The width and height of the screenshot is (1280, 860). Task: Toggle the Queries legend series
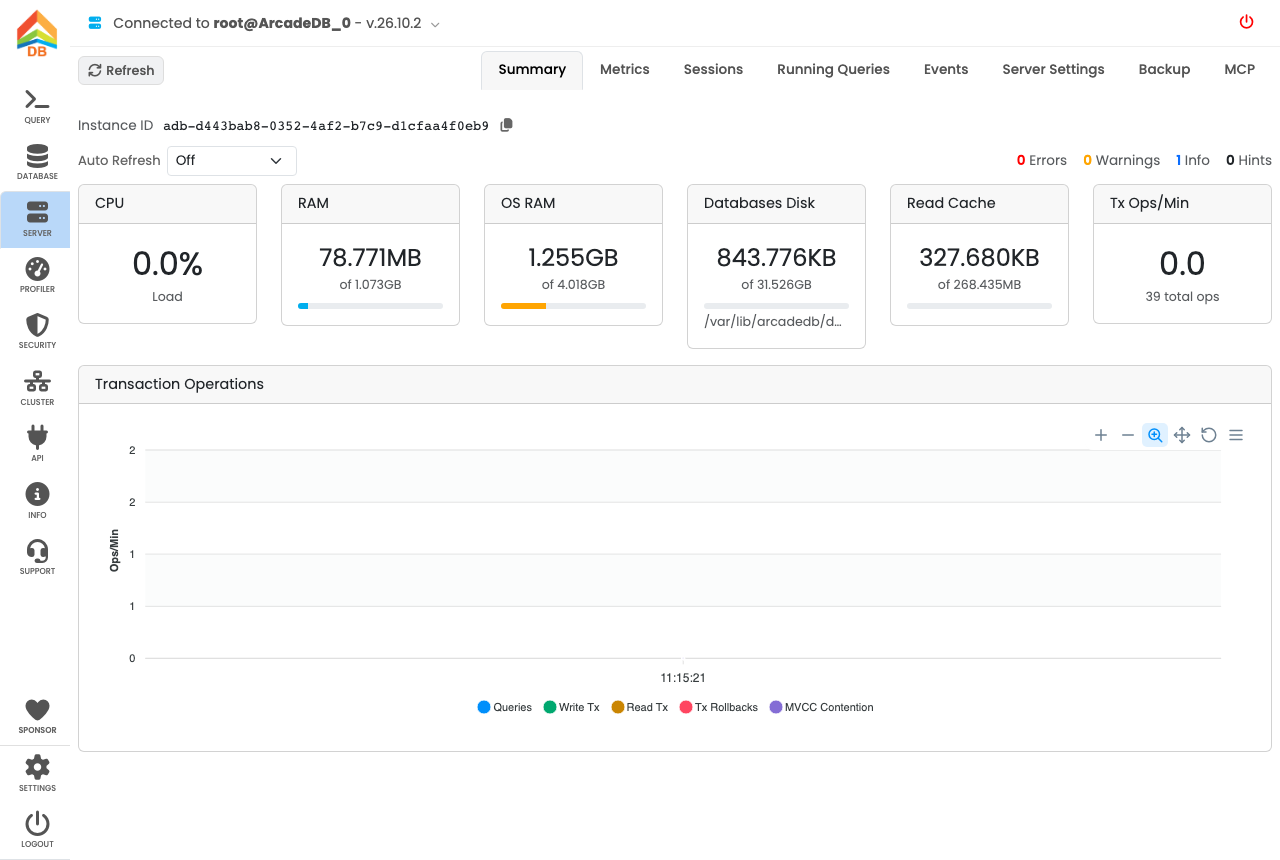[x=505, y=707]
